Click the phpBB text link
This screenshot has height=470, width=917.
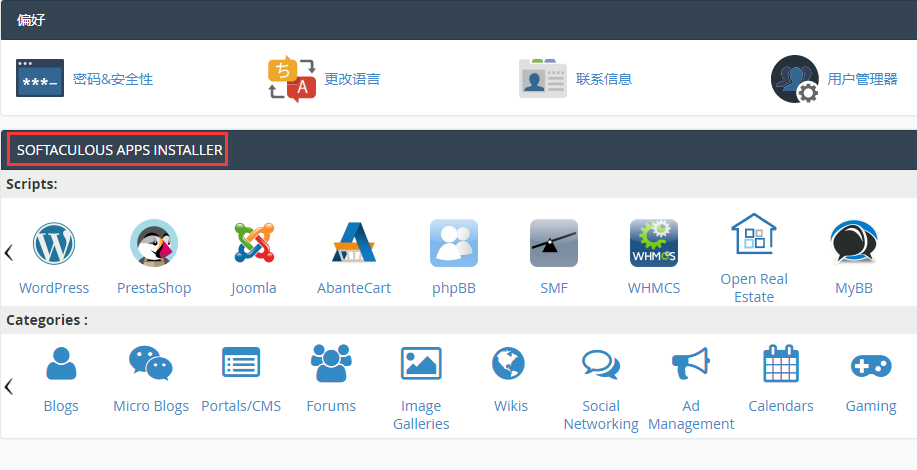coord(454,289)
